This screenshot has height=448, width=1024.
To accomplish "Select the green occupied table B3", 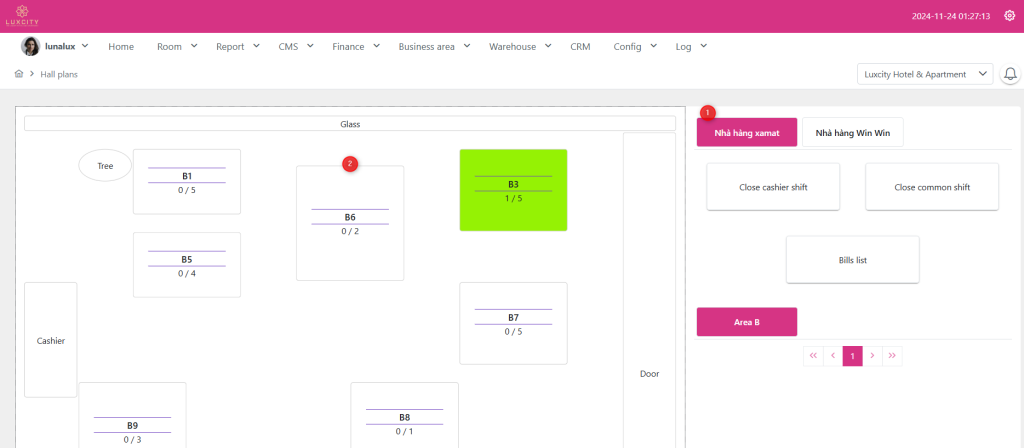I will [513, 190].
